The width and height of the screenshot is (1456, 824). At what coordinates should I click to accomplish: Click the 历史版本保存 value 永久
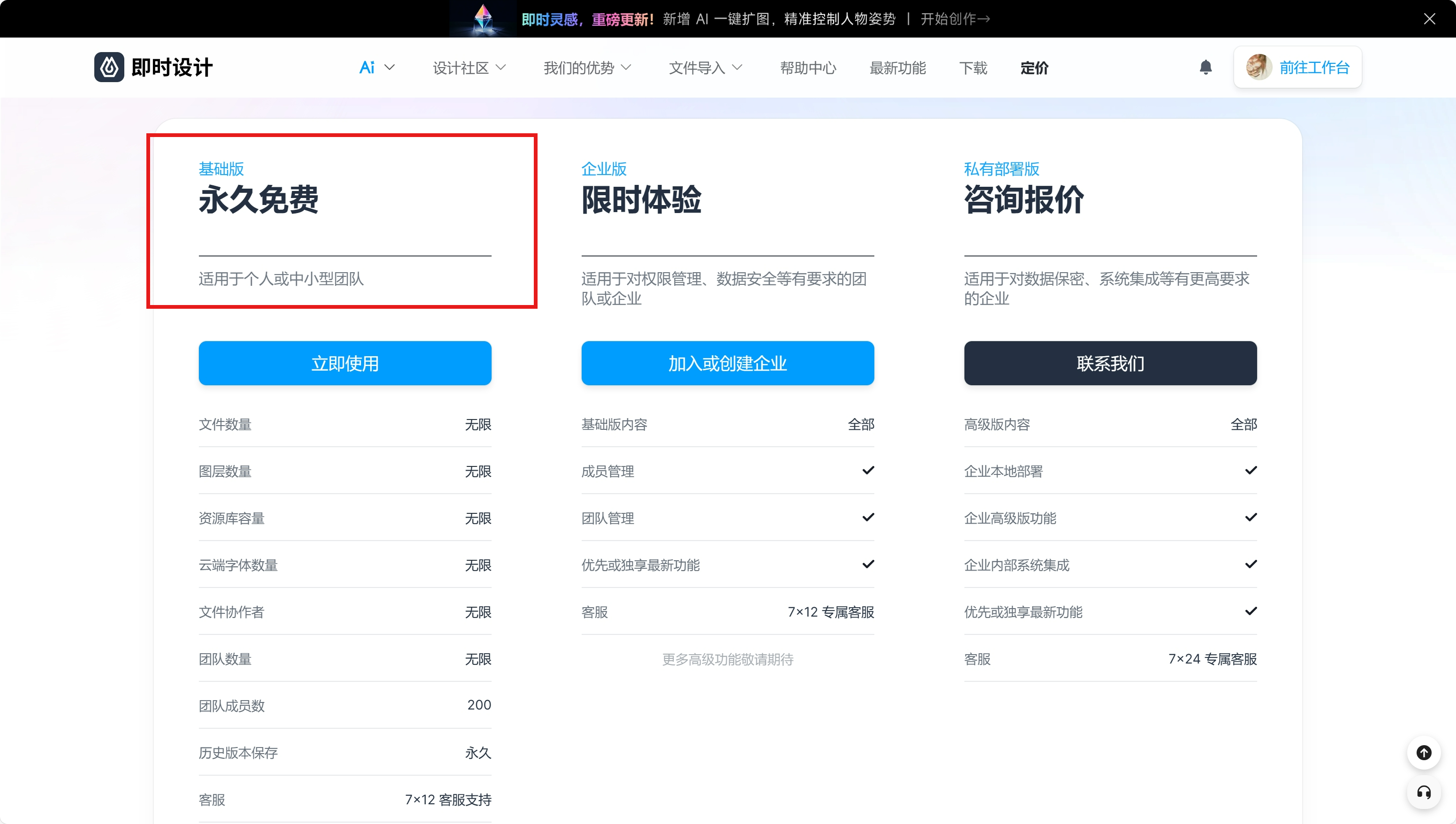(478, 753)
